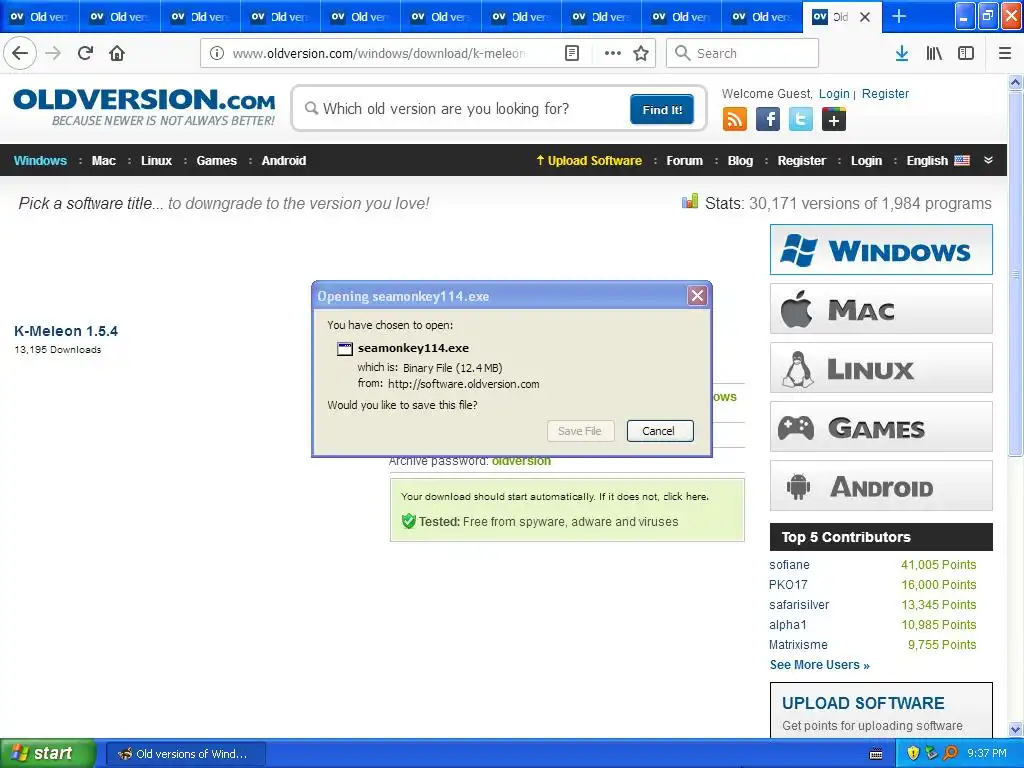The image size is (1024, 768).
Task: Open K-Meleon 1.5.4 title link
Action: (x=66, y=331)
